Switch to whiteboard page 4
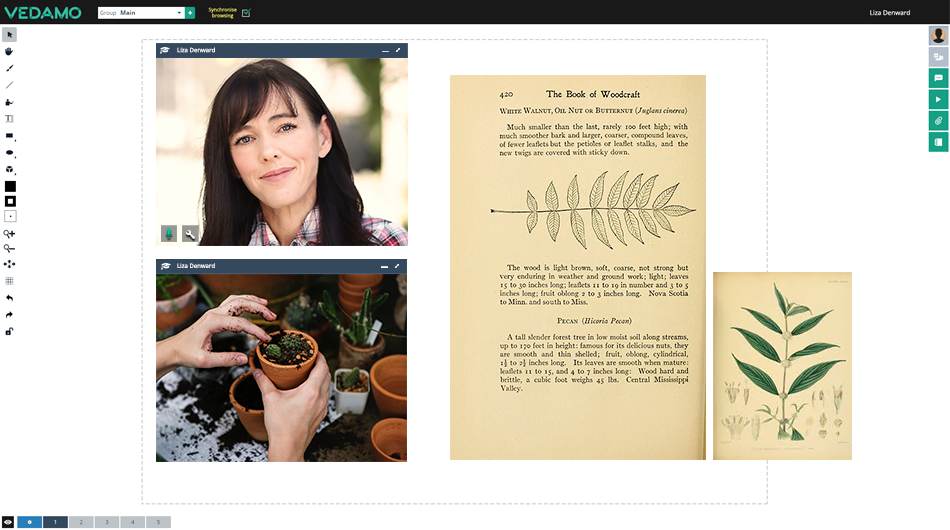The height and width of the screenshot is (530, 950). pos(133,522)
